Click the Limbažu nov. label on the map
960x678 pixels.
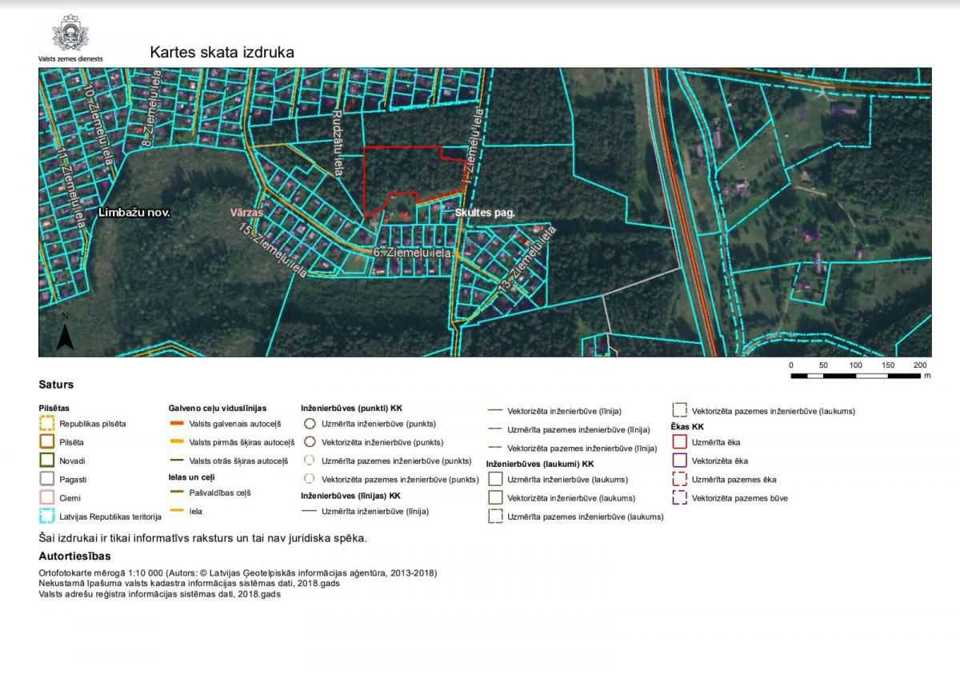pyautogui.click(x=134, y=213)
